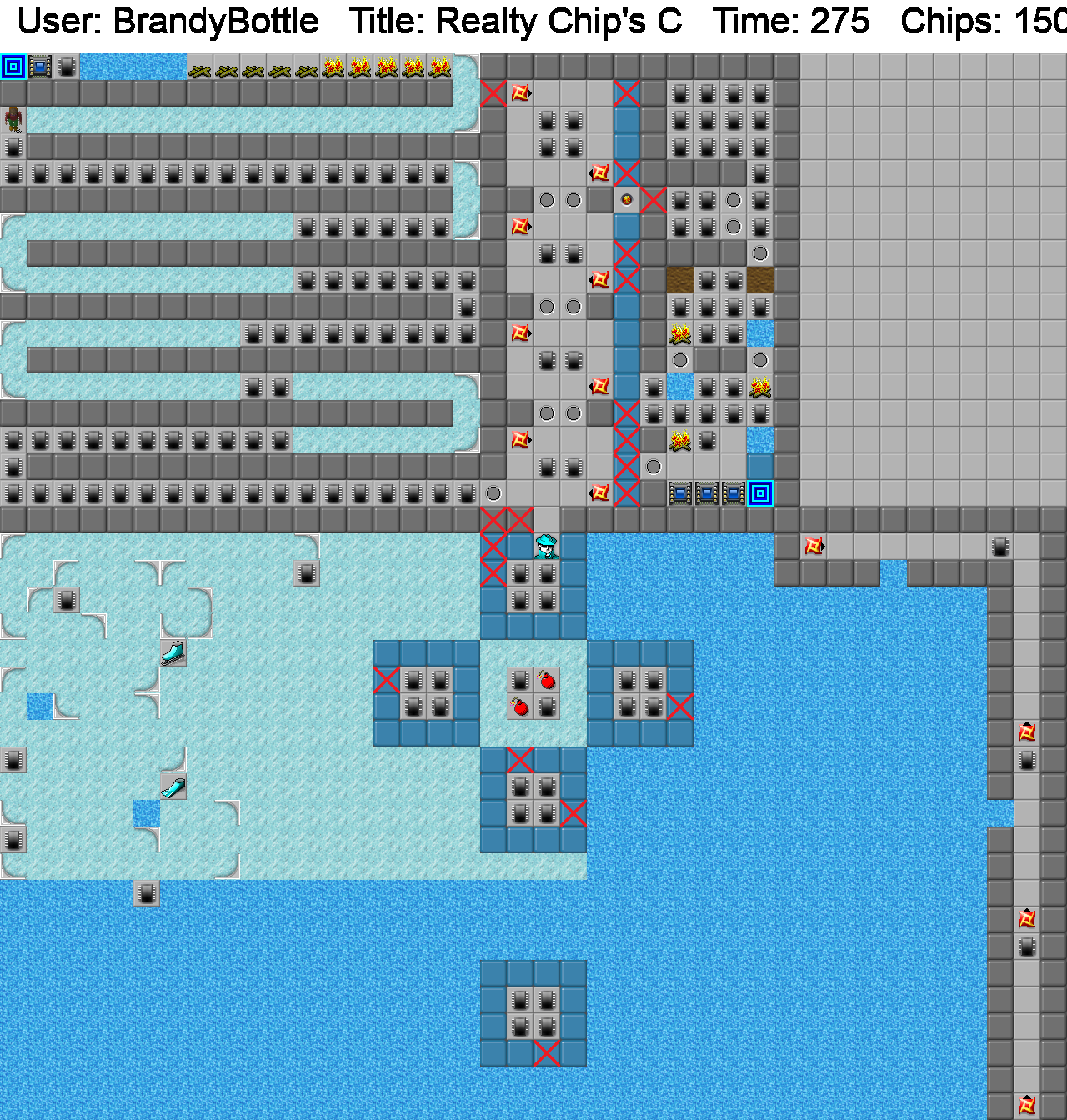Click the rightmost burning fire in the top row
Viewport: 1067px width, 1120px height.
tap(440, 67)
